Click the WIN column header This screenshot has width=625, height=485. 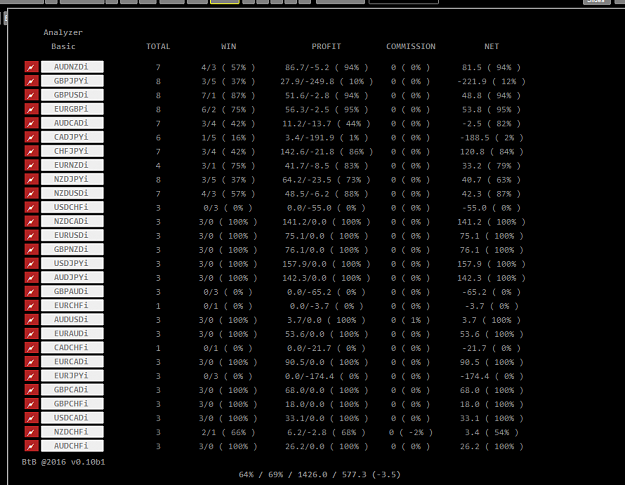[x=228, y=46]
